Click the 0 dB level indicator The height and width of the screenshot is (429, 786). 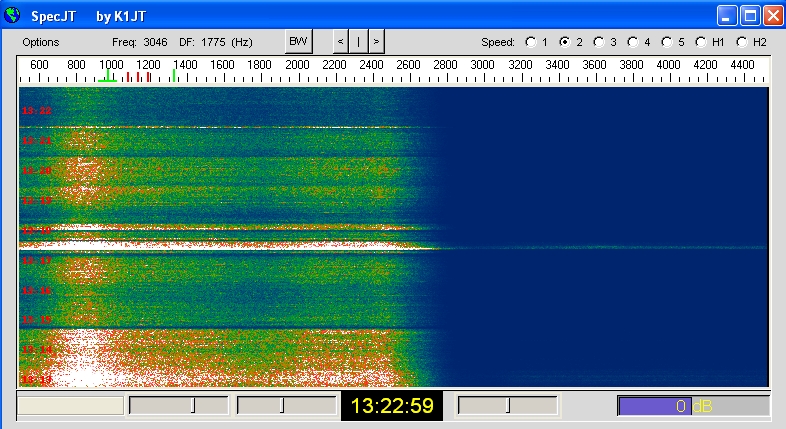click(x=693, y=405)
